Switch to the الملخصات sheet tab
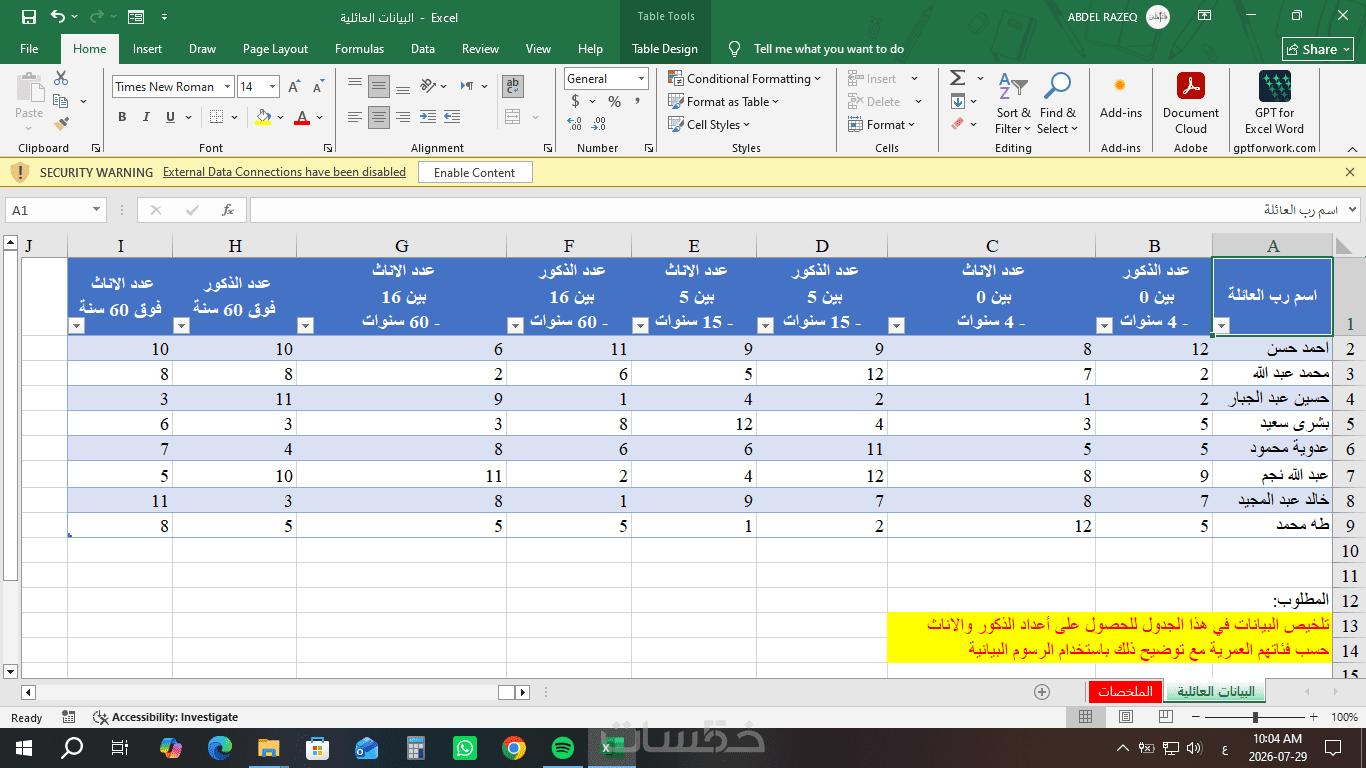Image resolution: width=1366 pixels, height=768 pixels. [x=1125, y=691]
